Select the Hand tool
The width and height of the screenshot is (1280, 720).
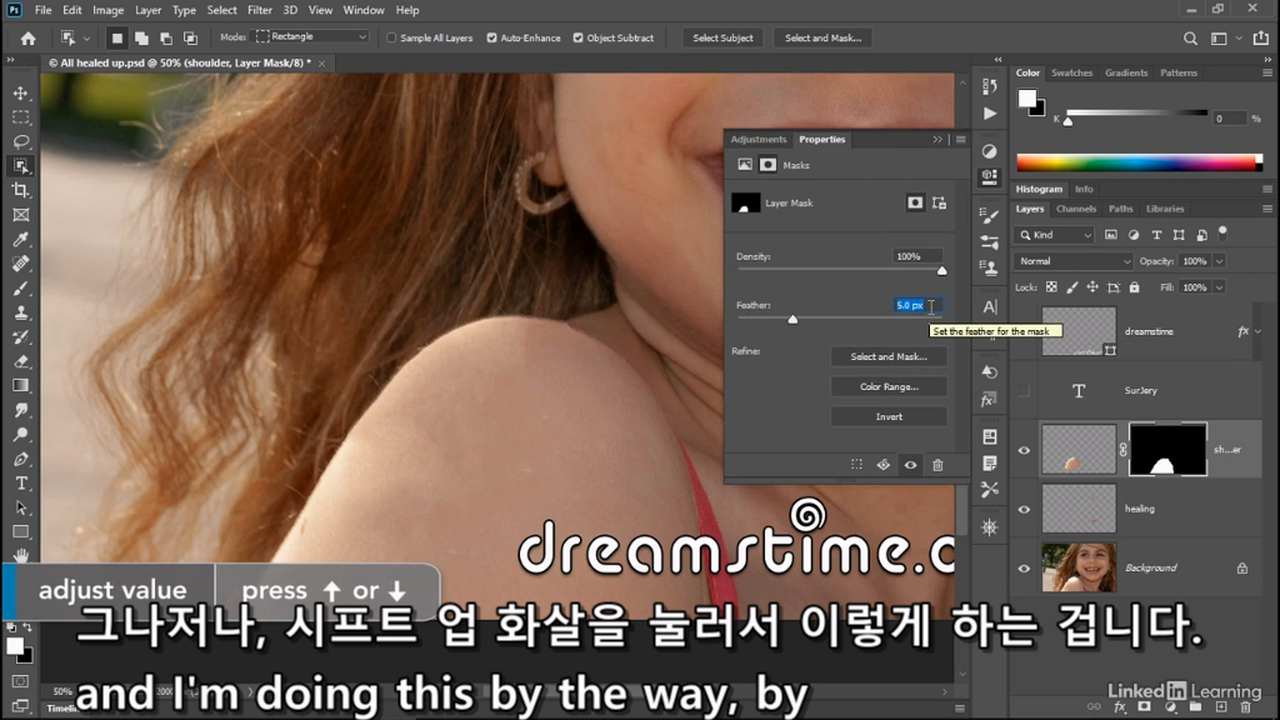point(21,556)
